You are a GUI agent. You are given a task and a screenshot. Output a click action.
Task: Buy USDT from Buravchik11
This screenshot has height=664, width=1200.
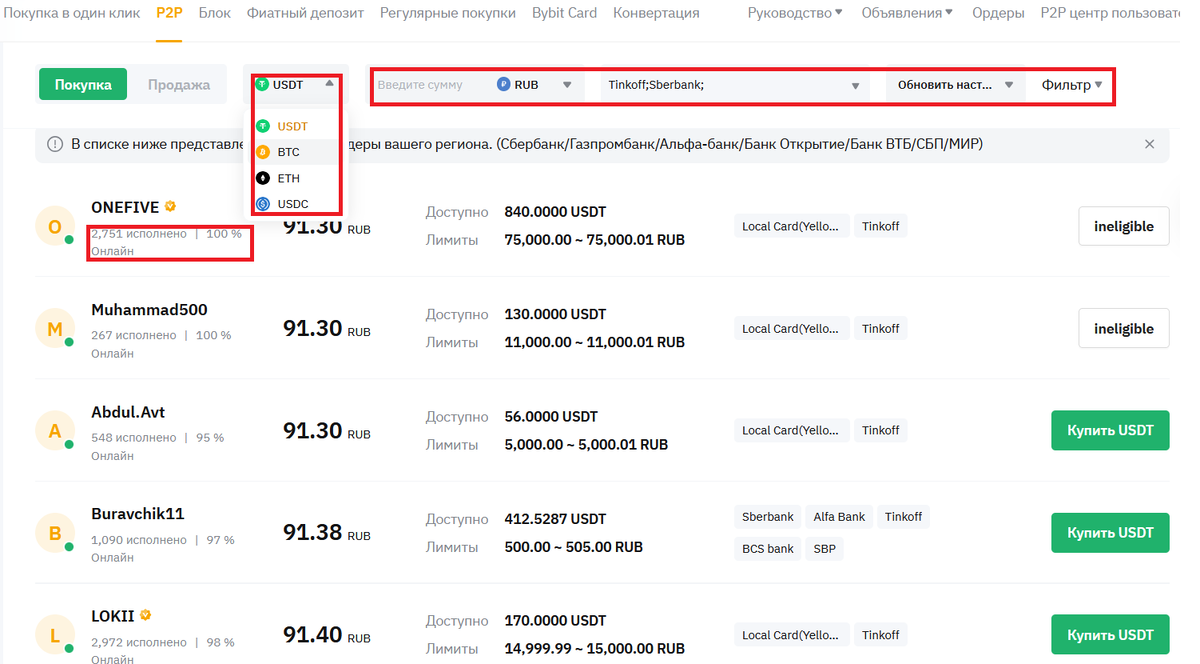[x=1110, y=533]
